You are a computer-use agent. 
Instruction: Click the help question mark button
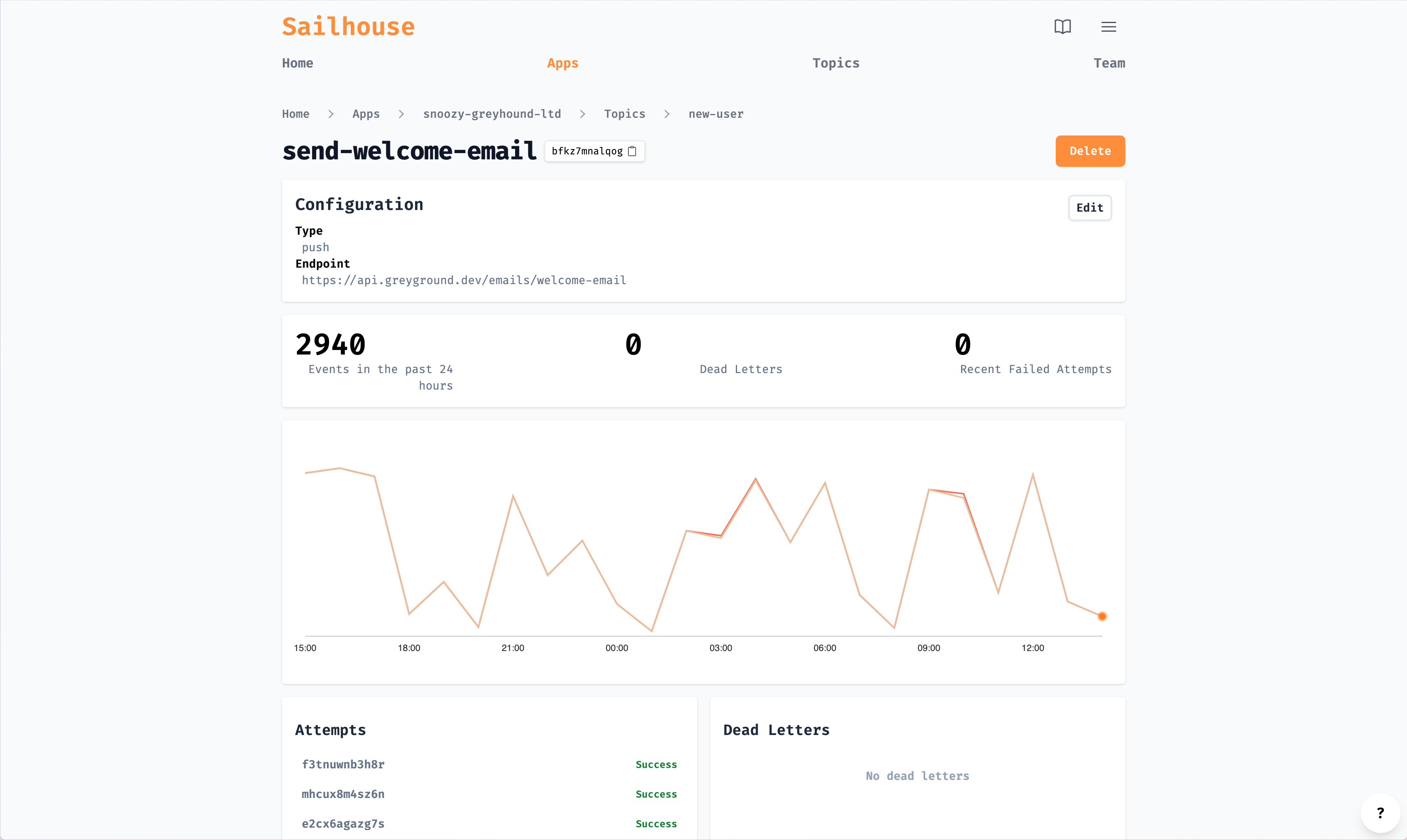[x=1380, y=813]
